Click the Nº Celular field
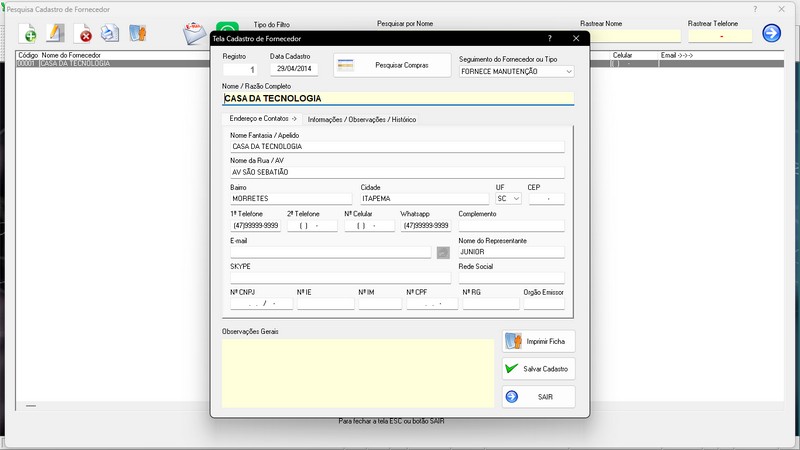Image resolution: width=800 pixels, height=450 pixels. (x=369, y=226)
